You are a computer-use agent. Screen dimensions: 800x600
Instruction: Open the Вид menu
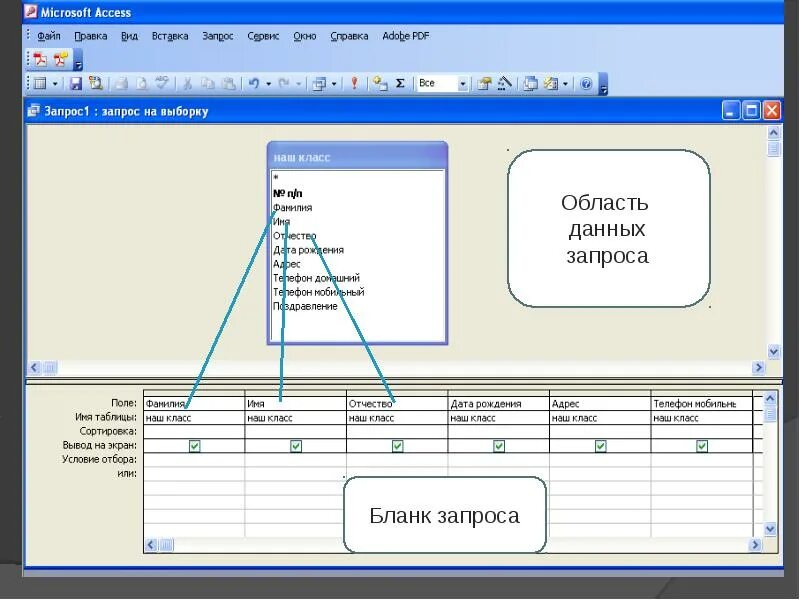tap(130, 36)
